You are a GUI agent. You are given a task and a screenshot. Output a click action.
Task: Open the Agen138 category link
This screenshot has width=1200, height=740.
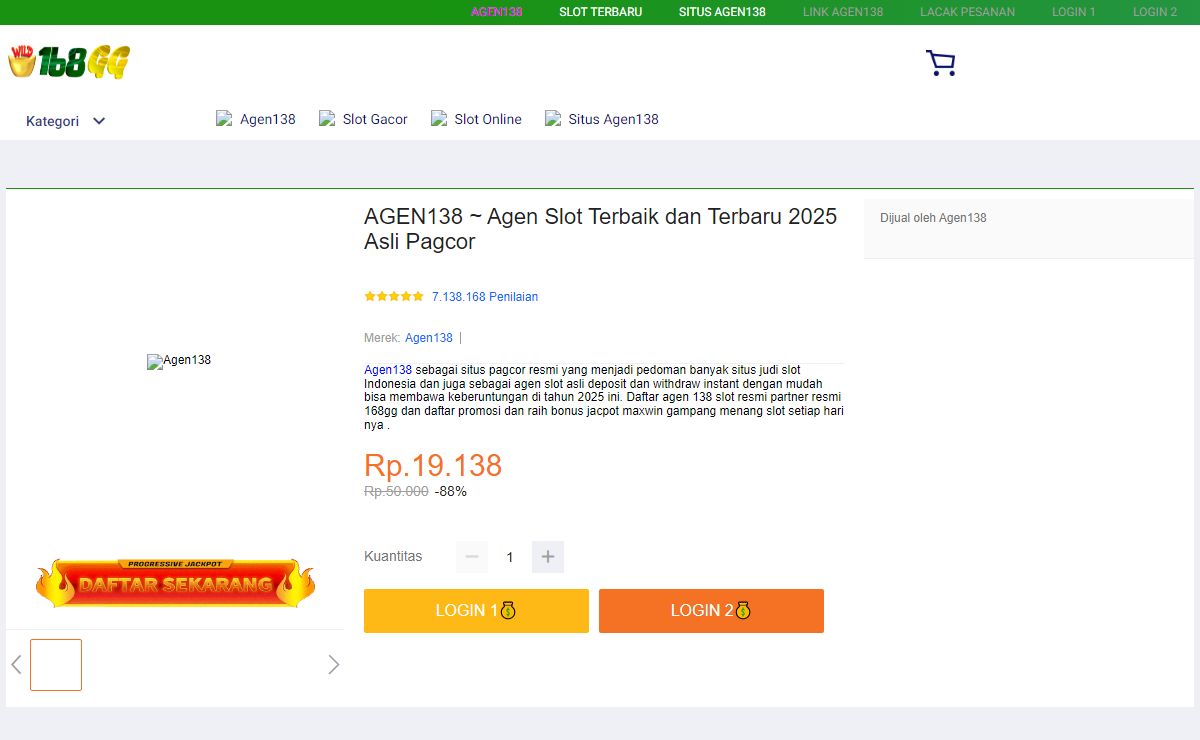256,119
